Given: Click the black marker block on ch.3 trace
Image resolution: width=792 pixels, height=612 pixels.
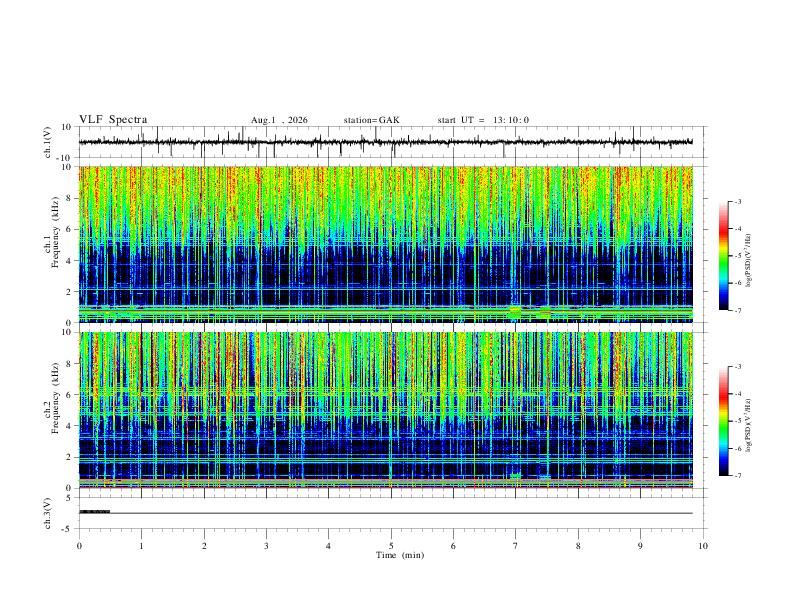Looking at the screenshot, I should click(94, 512).
